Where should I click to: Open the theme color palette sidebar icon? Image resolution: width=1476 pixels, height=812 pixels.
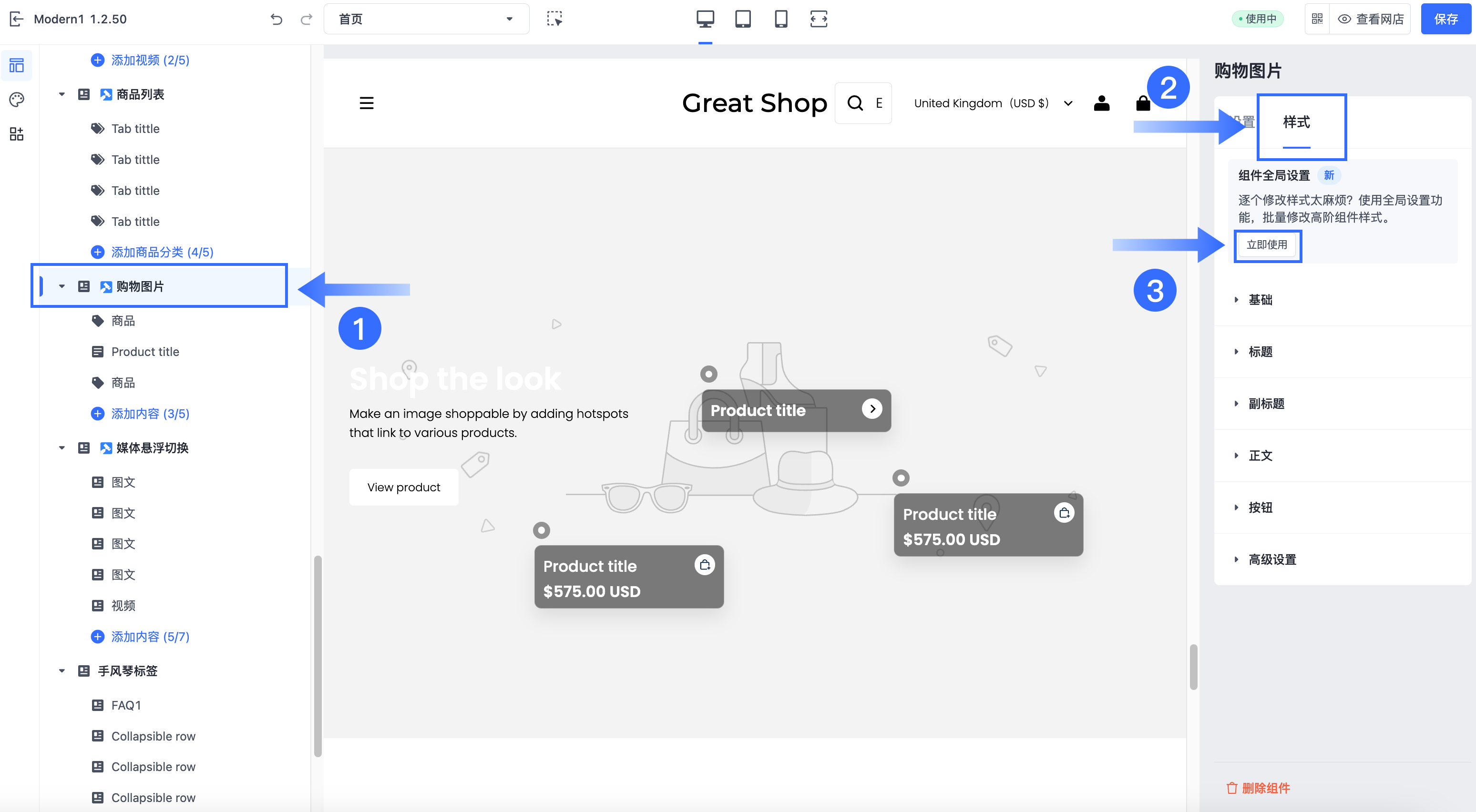pyautogui.click(x=17, y=100)
